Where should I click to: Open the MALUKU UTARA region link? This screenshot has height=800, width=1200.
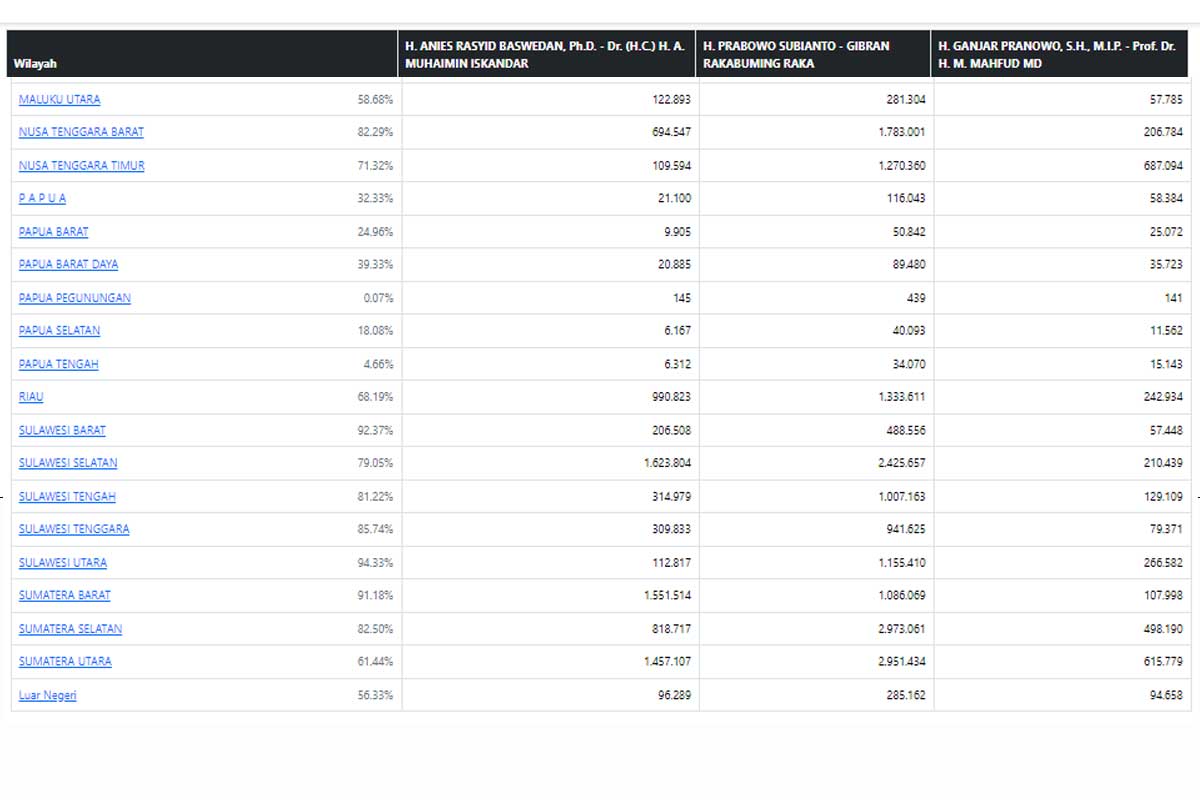[59, 100]
